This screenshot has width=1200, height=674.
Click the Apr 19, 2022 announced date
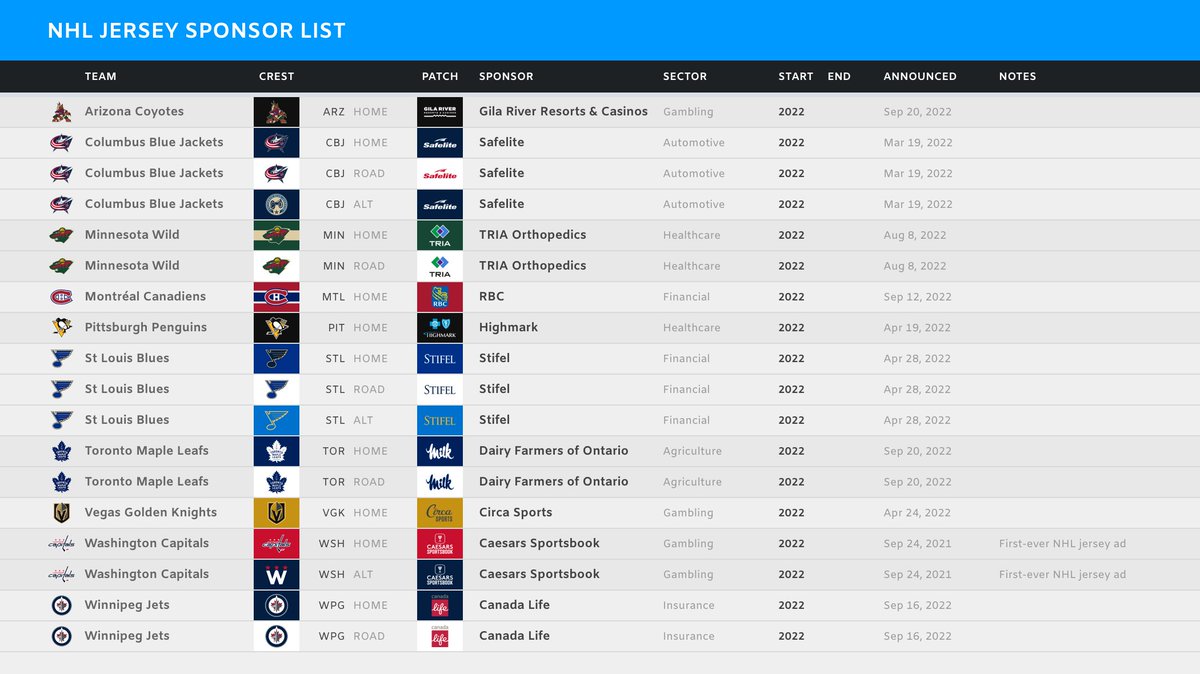(918, 328)
